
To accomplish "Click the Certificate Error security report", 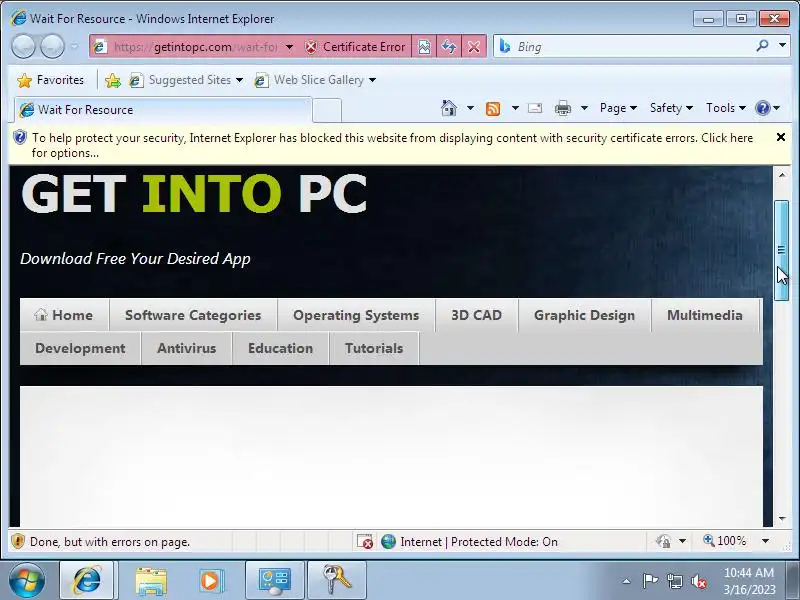I will coord(355,47).
